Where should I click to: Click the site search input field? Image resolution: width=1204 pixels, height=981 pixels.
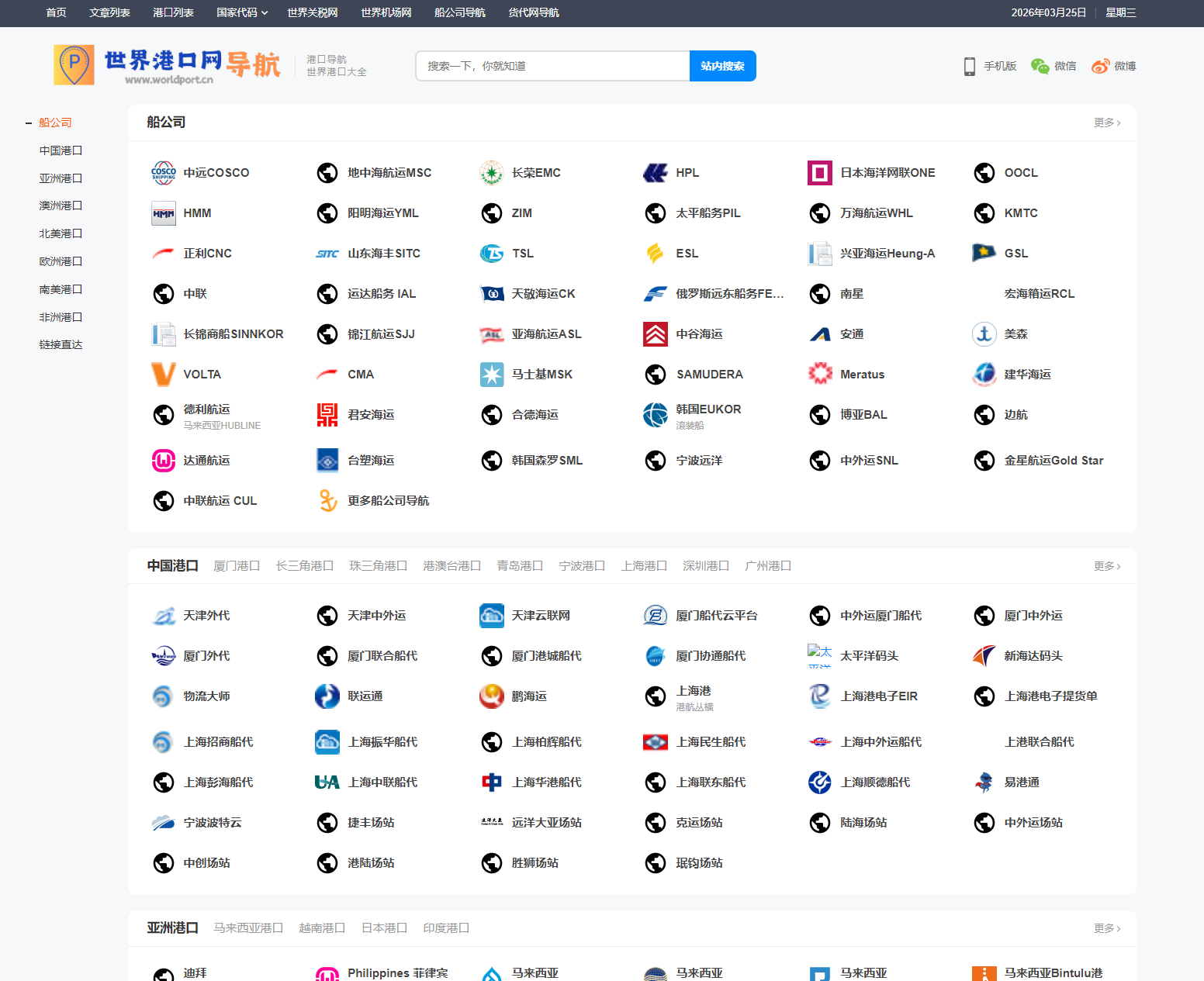pyautogui.click(x=552, y=67)
